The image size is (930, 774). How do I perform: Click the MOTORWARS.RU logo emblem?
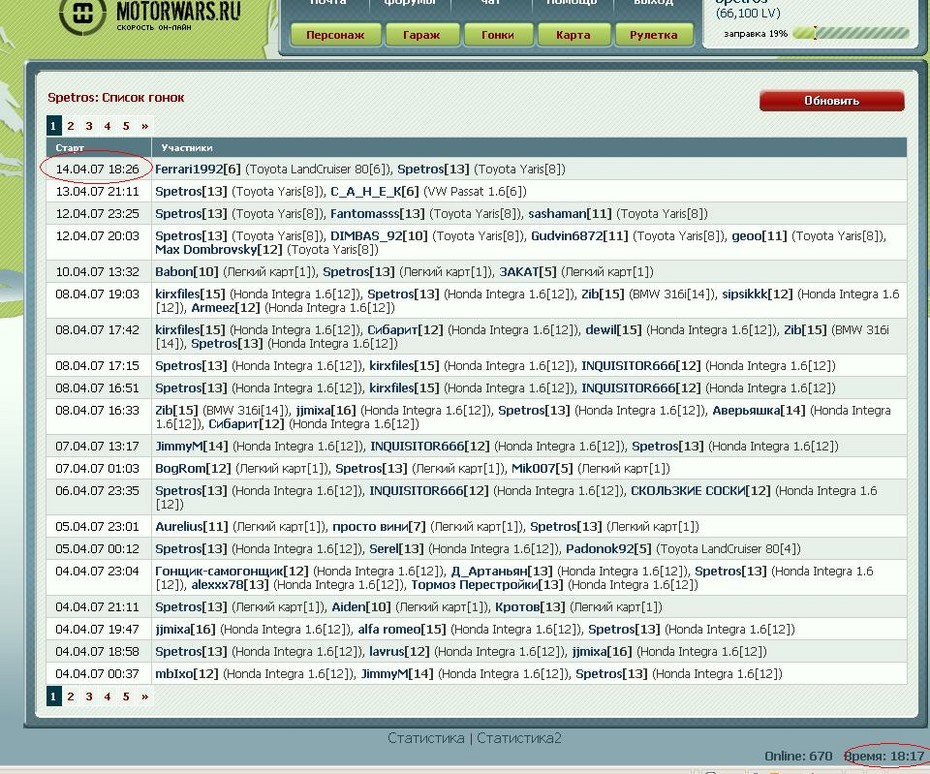click(82, 14)
